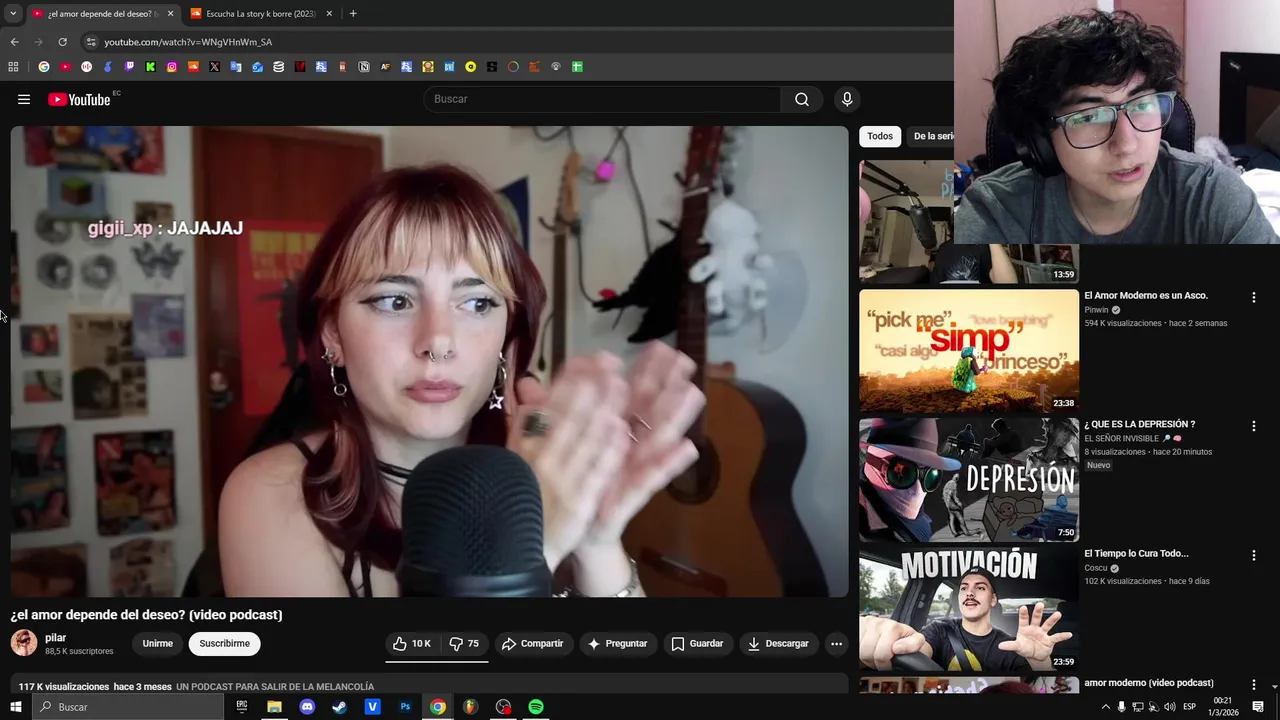Open the Twitch bookmark
Screen dimensions: 1280x720
[129, 67]
